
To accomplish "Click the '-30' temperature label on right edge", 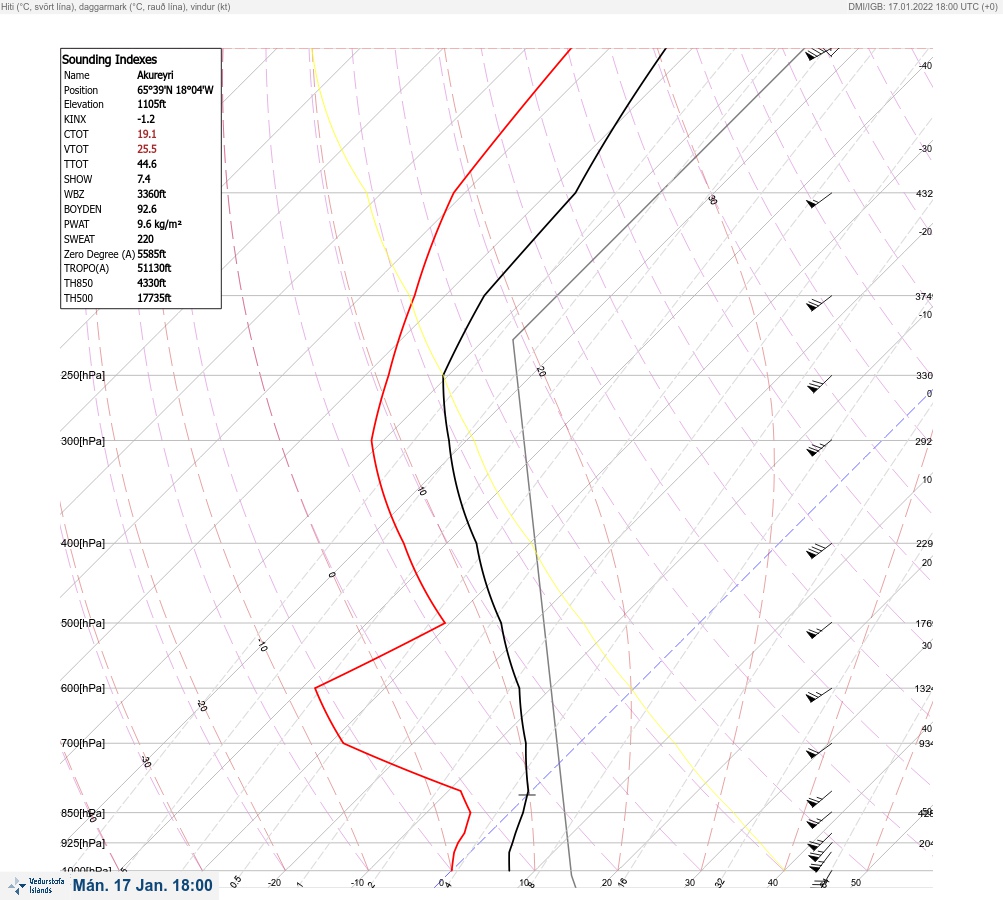I will coord(925,148).
